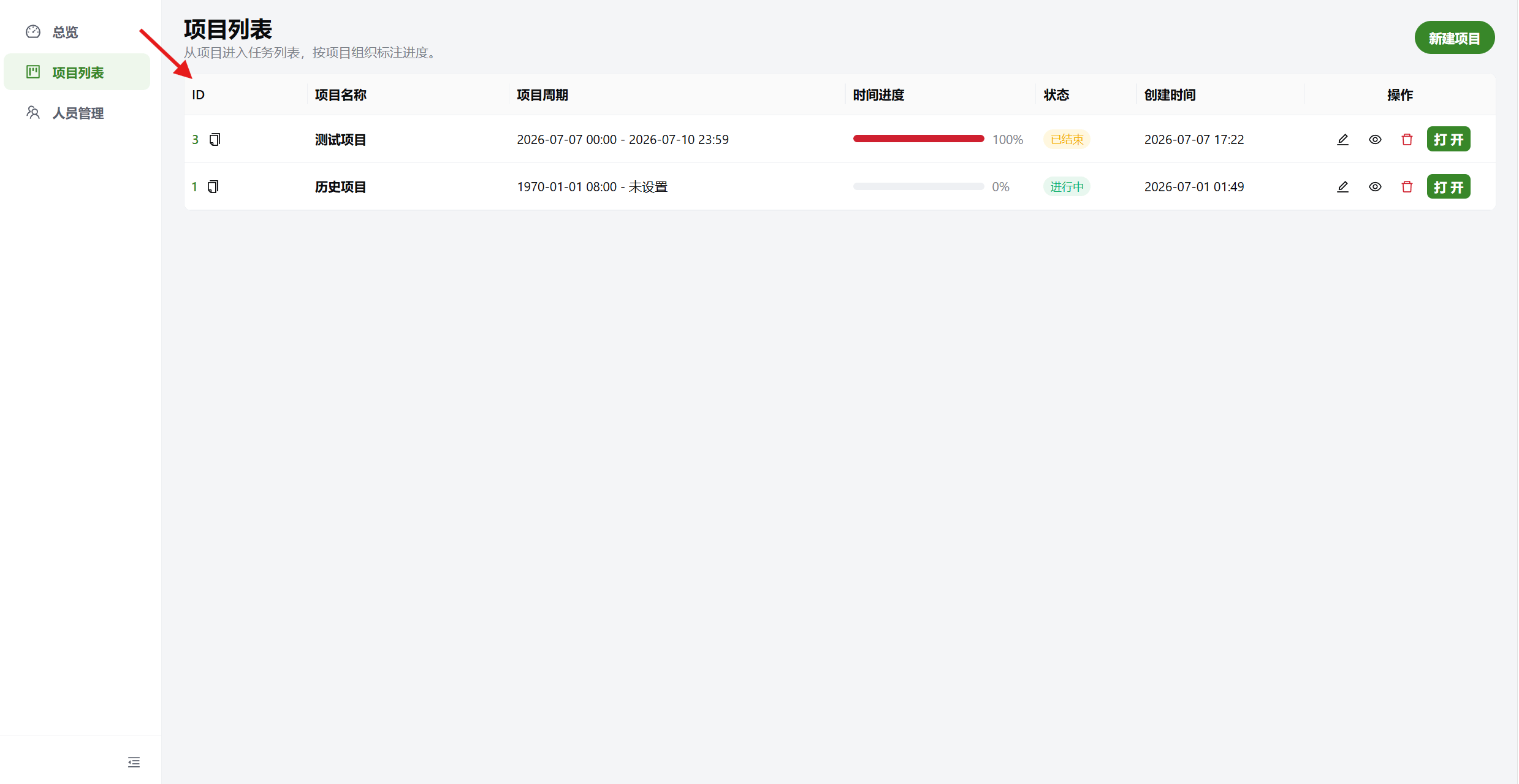Click the 项目列表 board icon

click(33, 72)
